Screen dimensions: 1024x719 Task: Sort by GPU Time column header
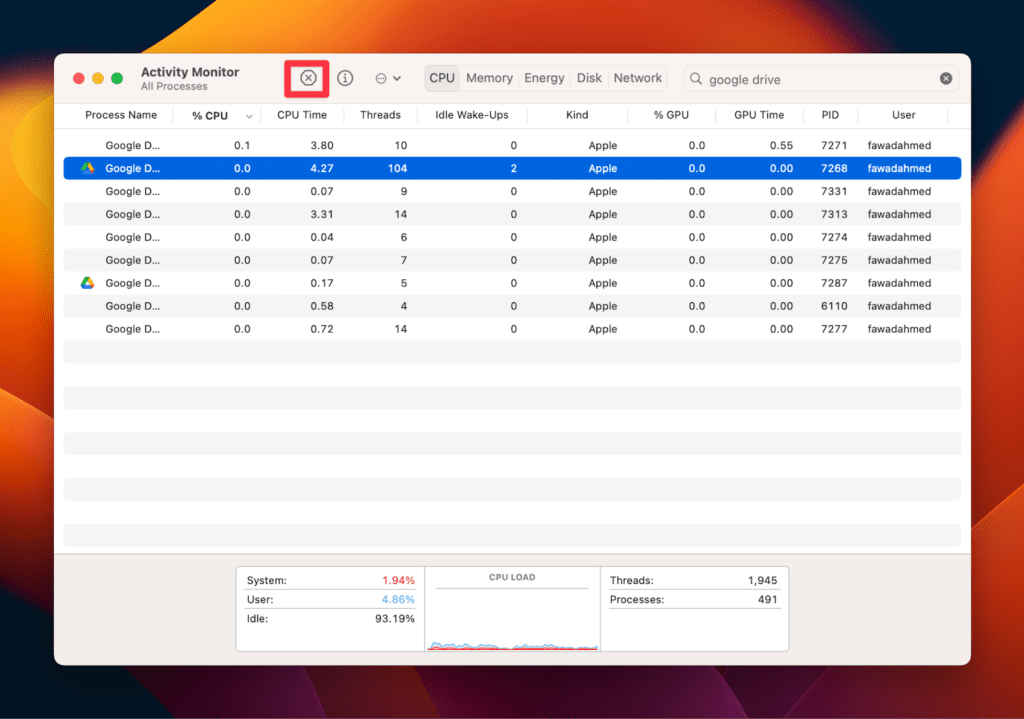point(759,115)
